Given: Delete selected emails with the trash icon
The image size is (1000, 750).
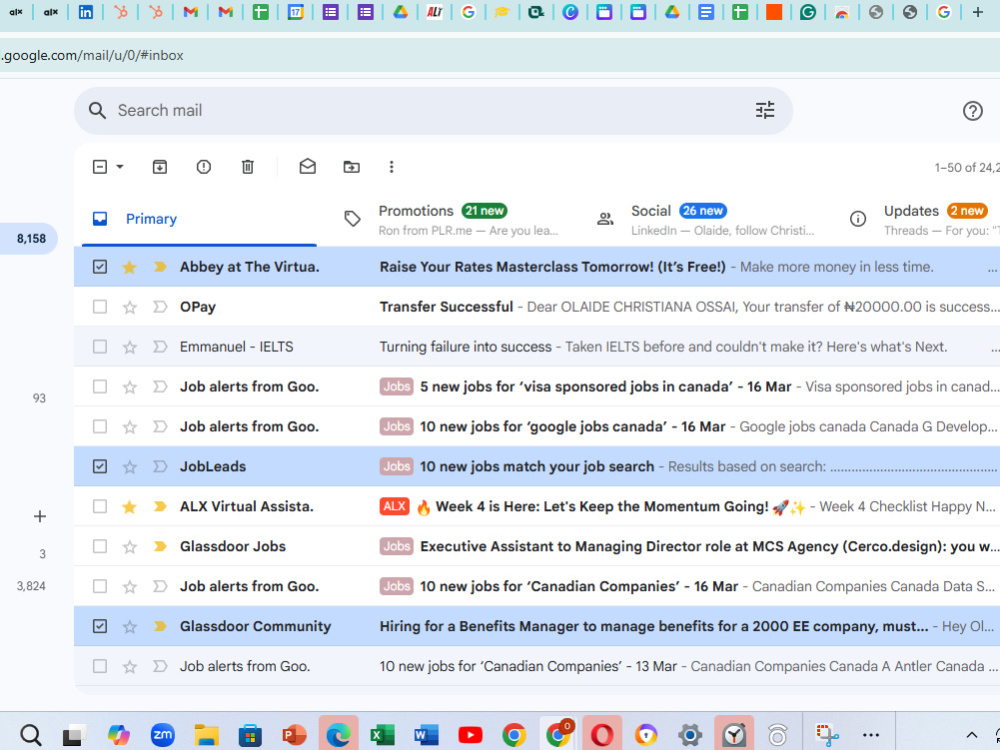Looking at the screenshot, I should click(x=247, y=167).
